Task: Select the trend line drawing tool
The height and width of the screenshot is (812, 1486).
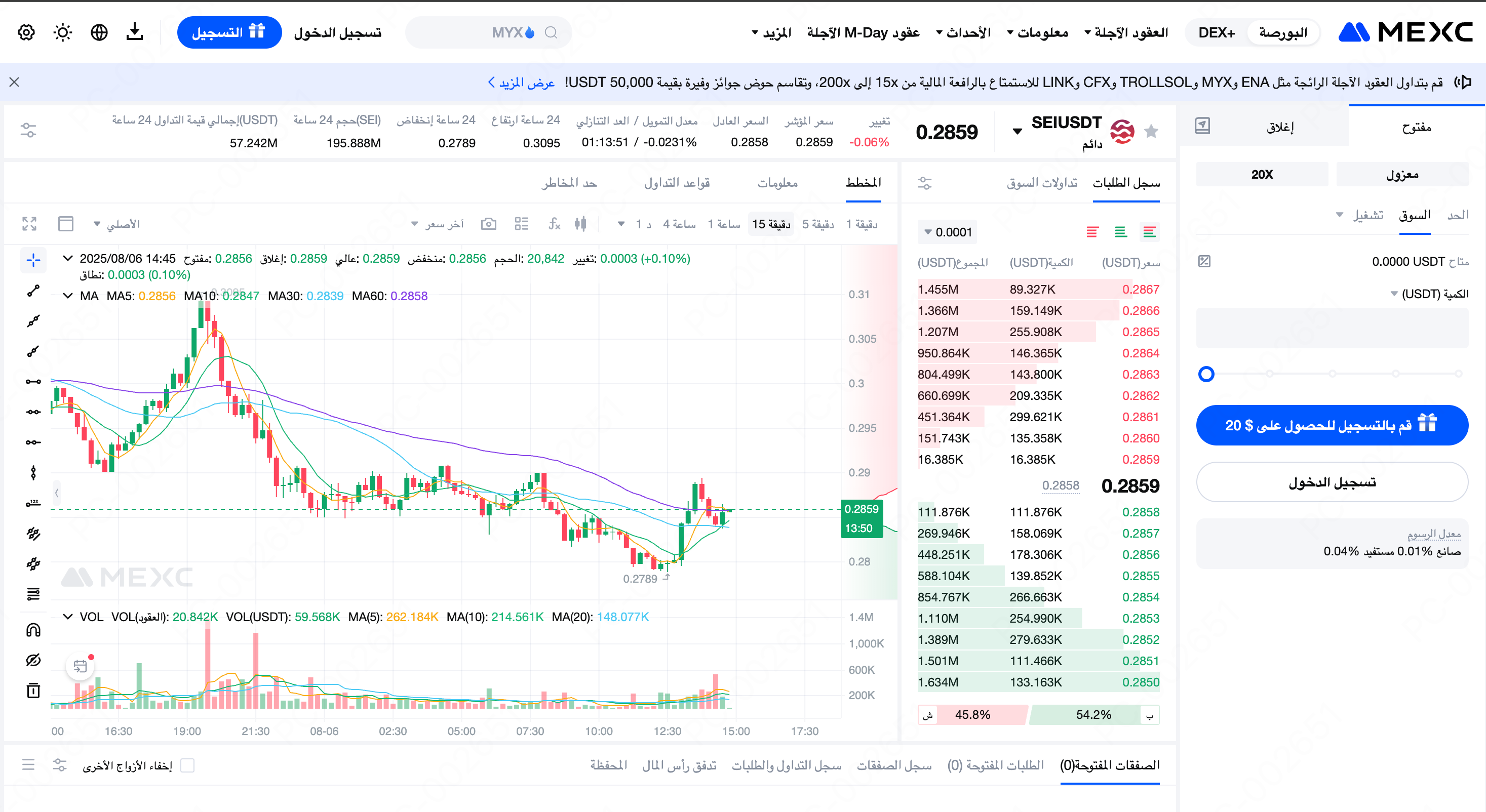Action: (33, 291)
